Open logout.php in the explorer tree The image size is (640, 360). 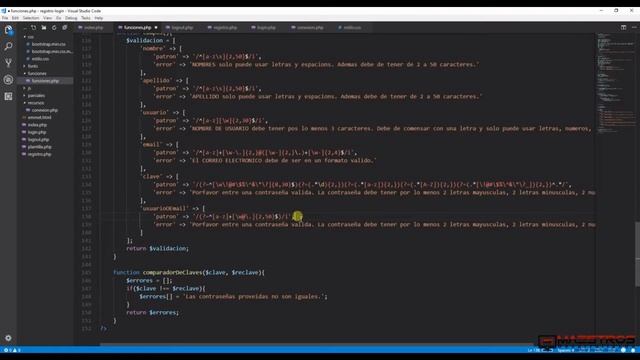pyautogui.click(x=38, y=140)
